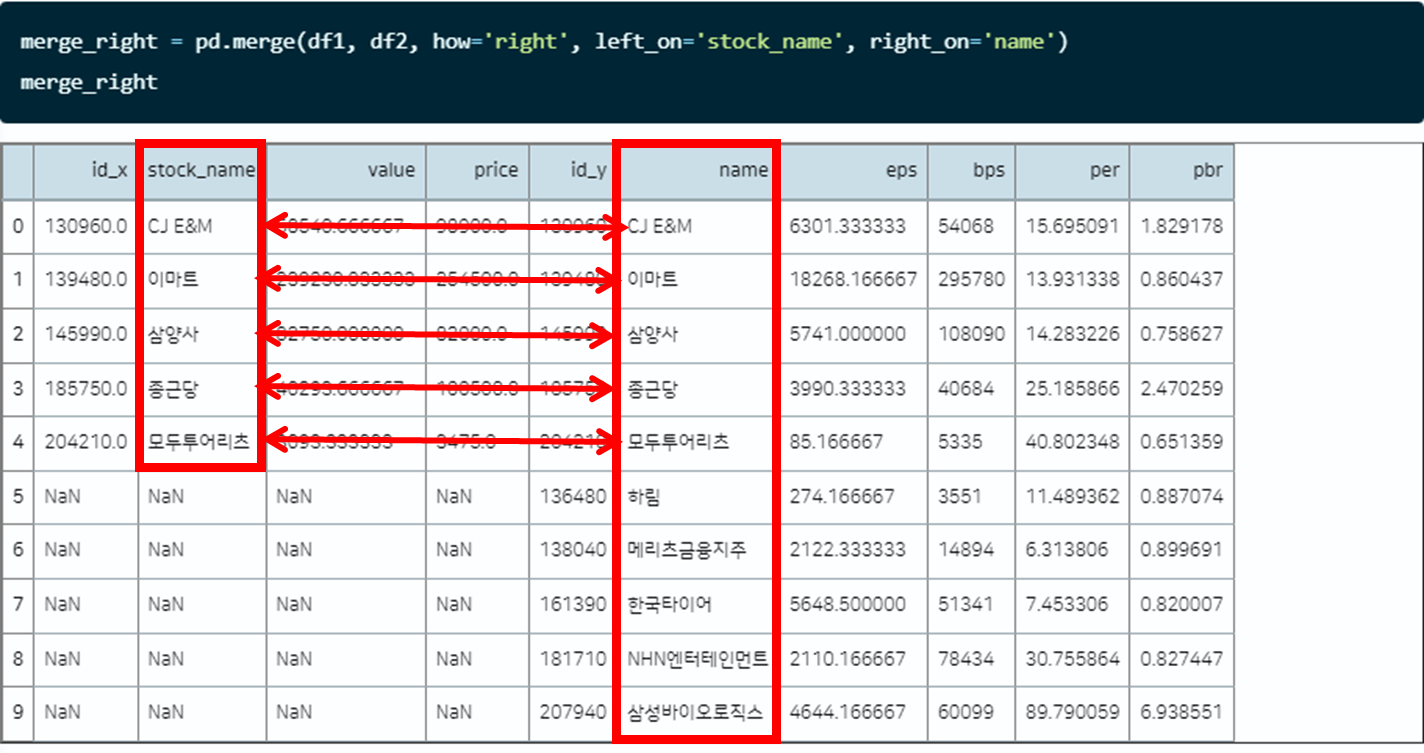
Task: Click id_y value 138040
Action: click(572, 550)
